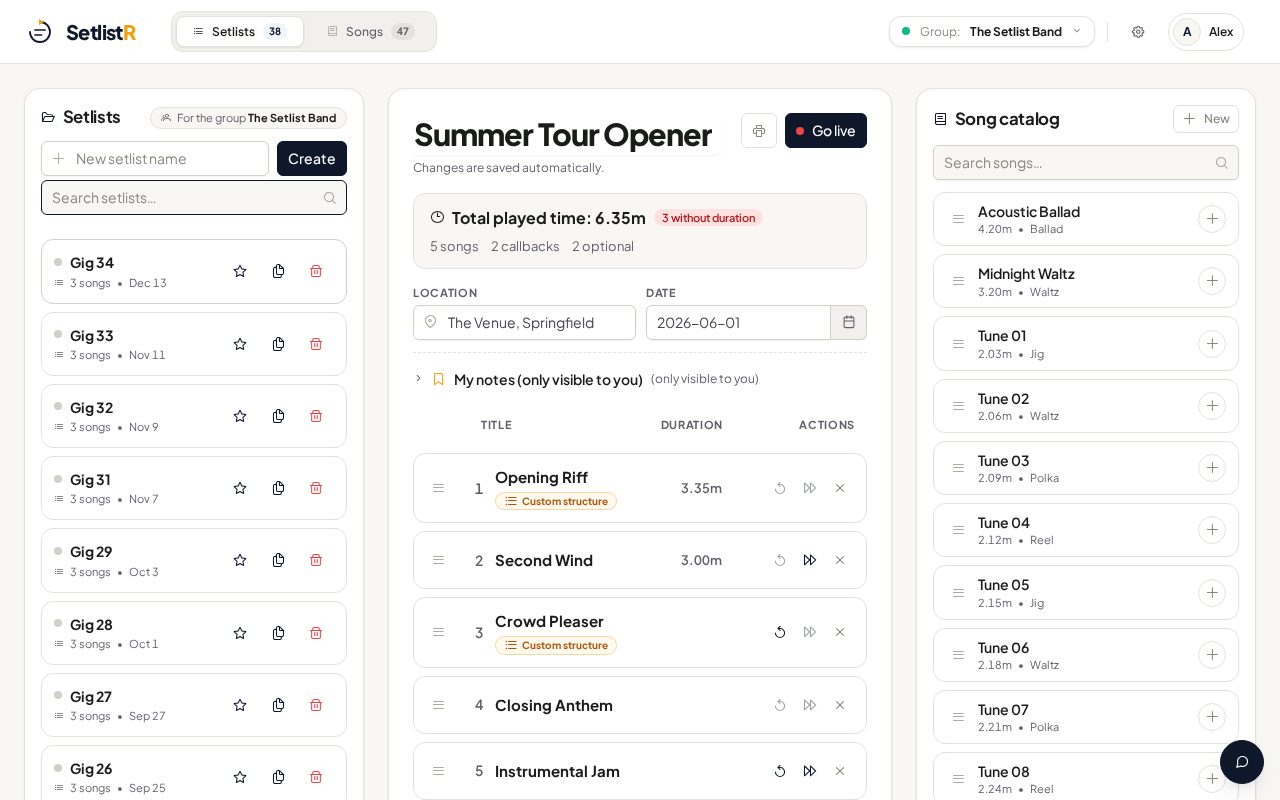The width and height of the screenshot is (1280, 800).
Task: Click the SetlistR logo
Action: pos(82,32)
